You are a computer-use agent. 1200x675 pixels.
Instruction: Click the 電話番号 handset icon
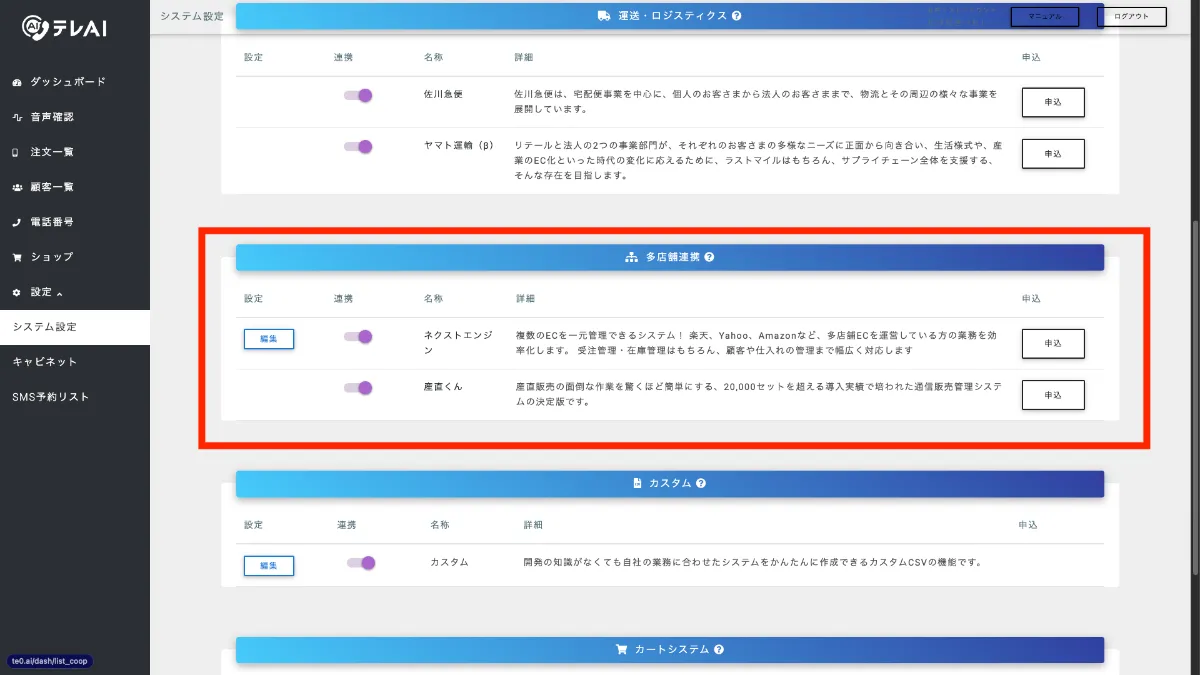(16, 222)
